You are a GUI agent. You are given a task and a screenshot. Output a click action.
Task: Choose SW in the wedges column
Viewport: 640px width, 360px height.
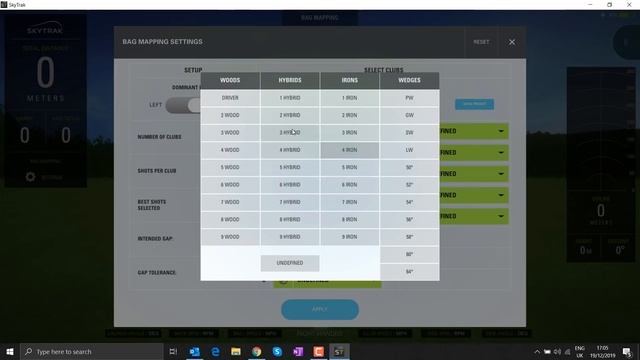pos(409,133)
